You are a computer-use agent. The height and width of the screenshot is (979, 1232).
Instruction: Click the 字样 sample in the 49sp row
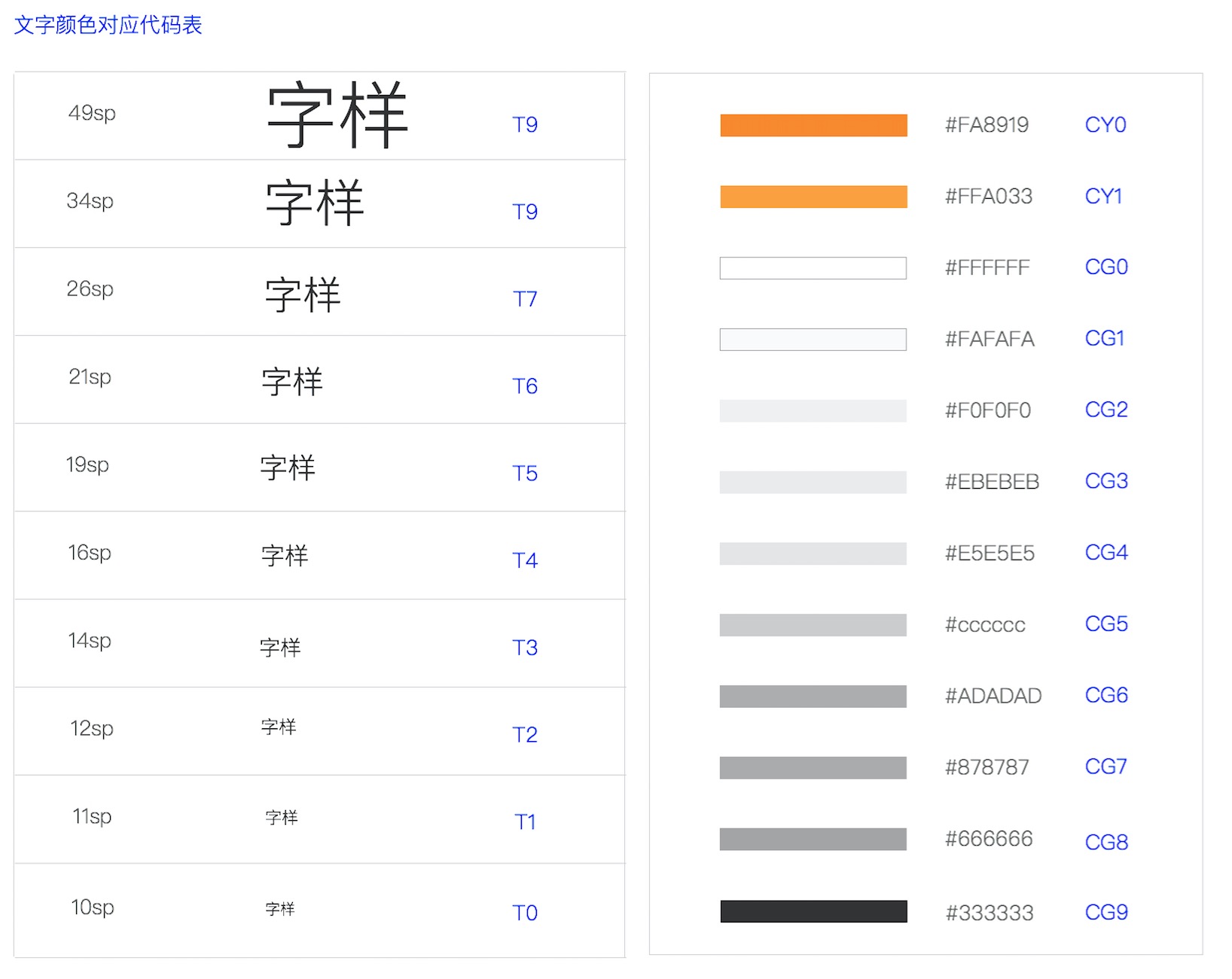coord(337,114)
